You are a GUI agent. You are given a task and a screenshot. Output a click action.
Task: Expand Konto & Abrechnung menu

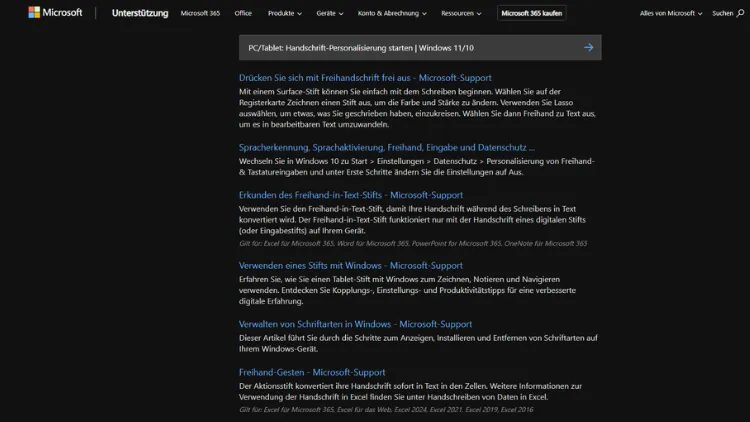(x=393, y=13)
